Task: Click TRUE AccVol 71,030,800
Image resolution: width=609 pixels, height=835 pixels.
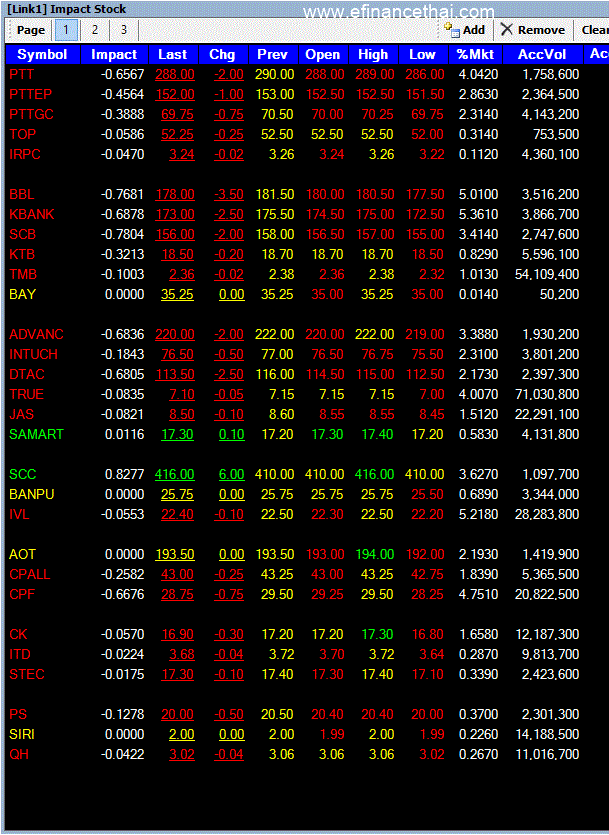Action: click(547, 395)
